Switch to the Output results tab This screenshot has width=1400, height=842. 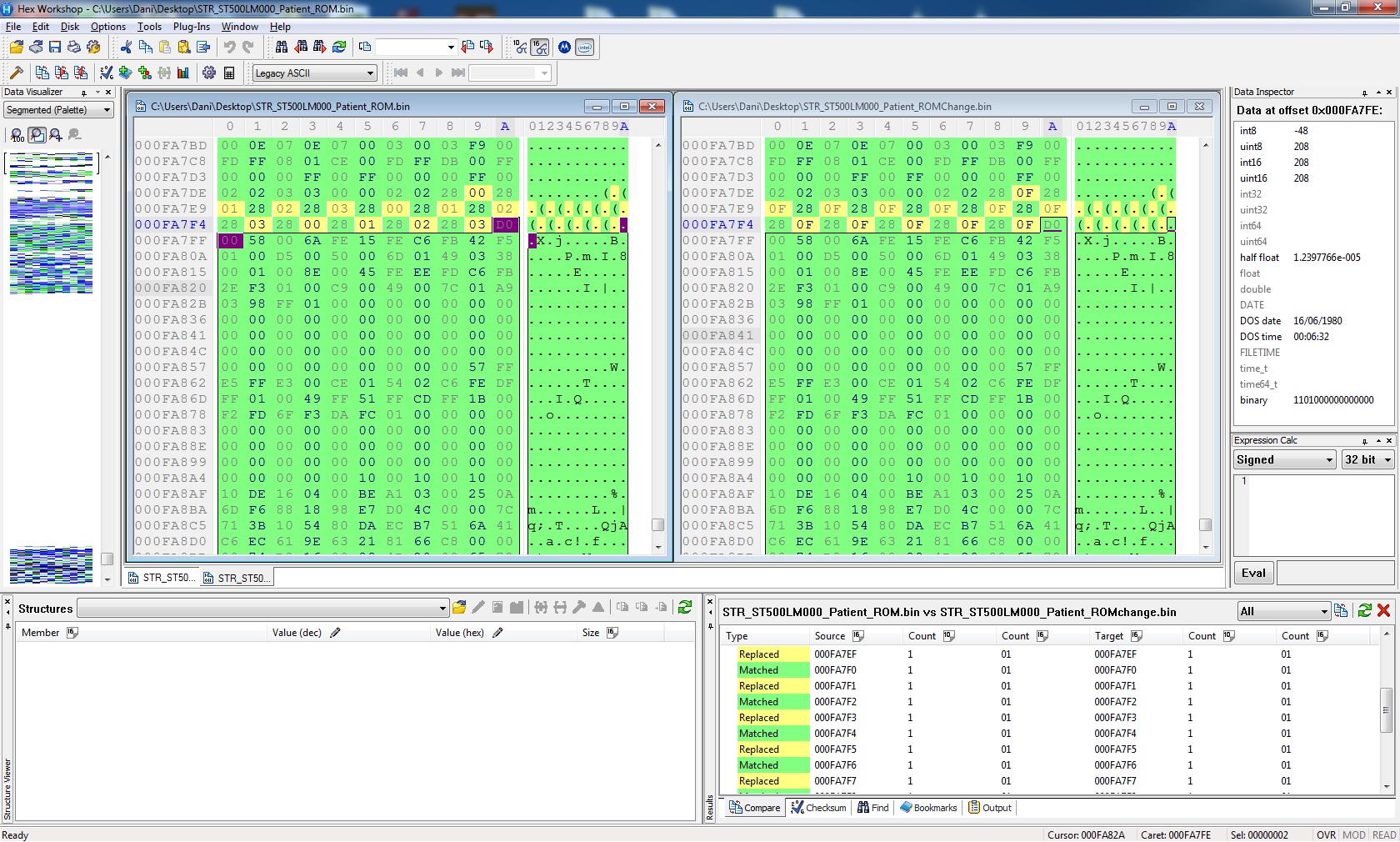coord(990,808)
